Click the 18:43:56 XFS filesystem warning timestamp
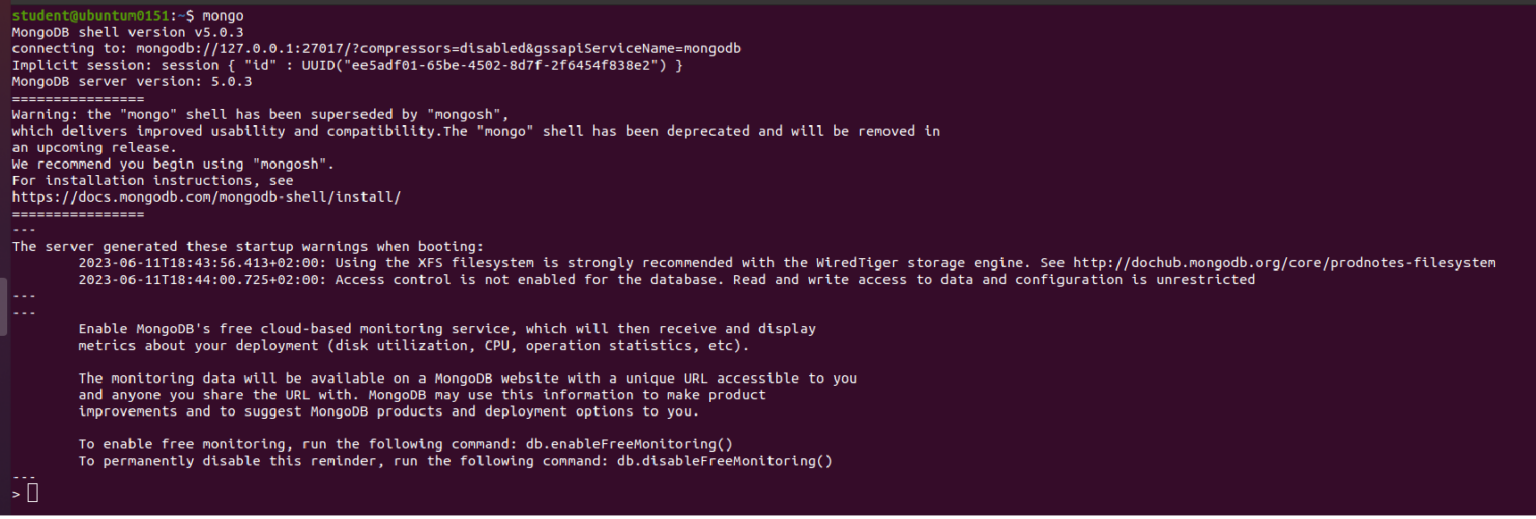Screen dimensions: 1536x519 pos(198,263)
